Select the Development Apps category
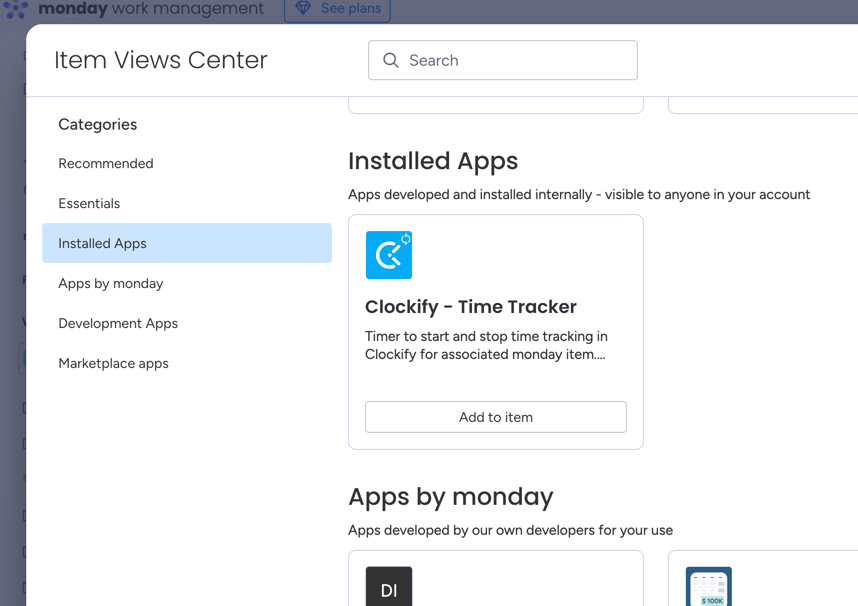Image resolution: width=858 pixels, height=606 pixels. click(x=187, y=323)
